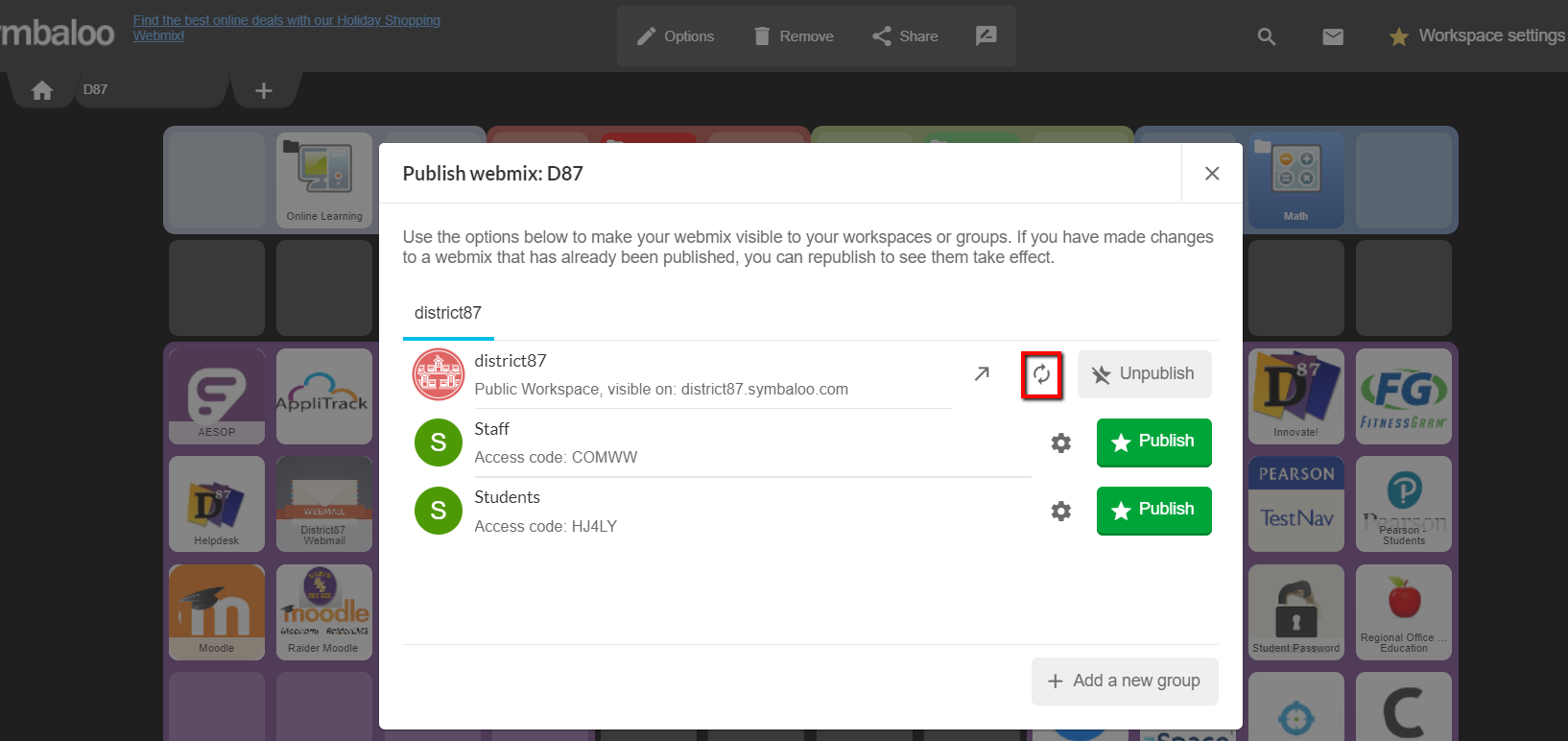Image resolution: width=1568 pixels, height=741 pixels.
Task: Add a new group
Action: click(x=1125, y=681)
